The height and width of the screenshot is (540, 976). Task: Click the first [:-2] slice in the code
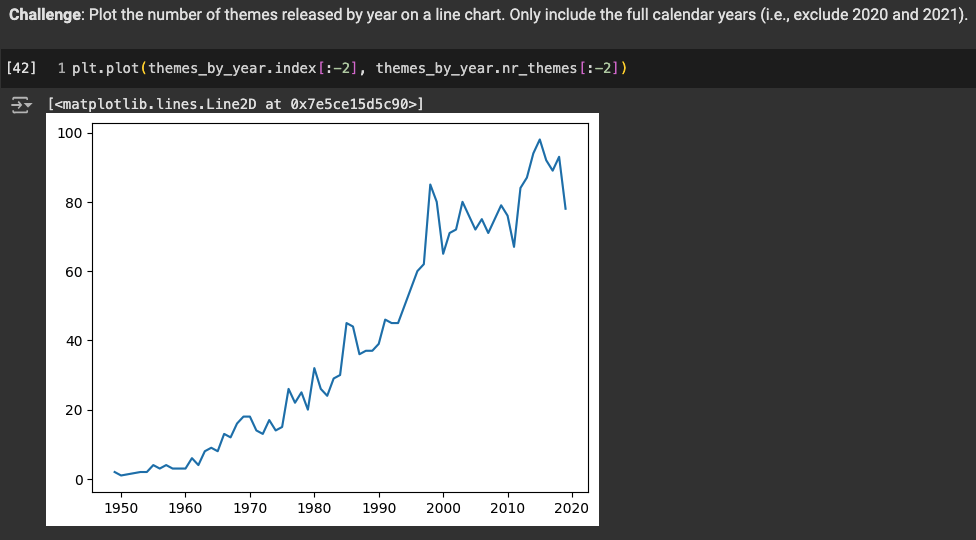(338, 68)
